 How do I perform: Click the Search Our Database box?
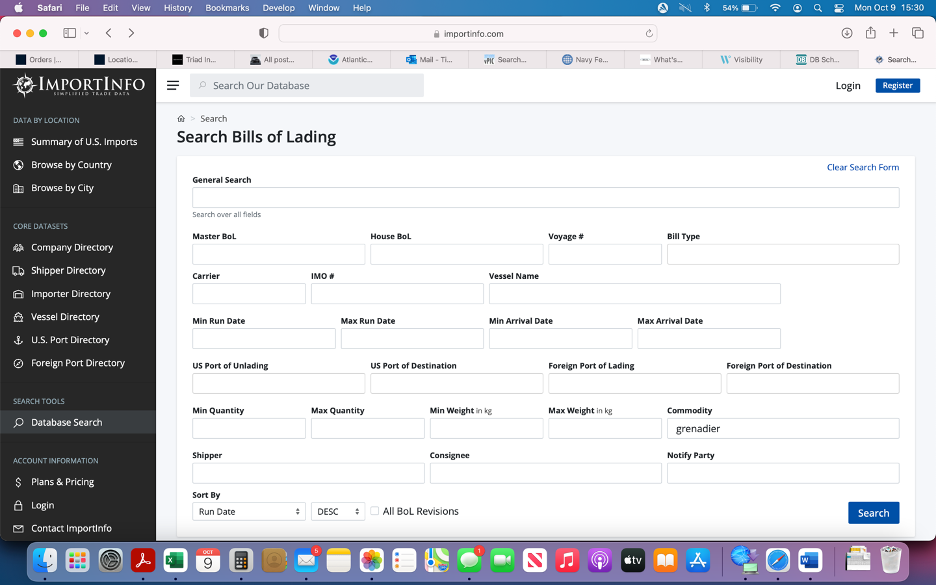pos(307,85)
